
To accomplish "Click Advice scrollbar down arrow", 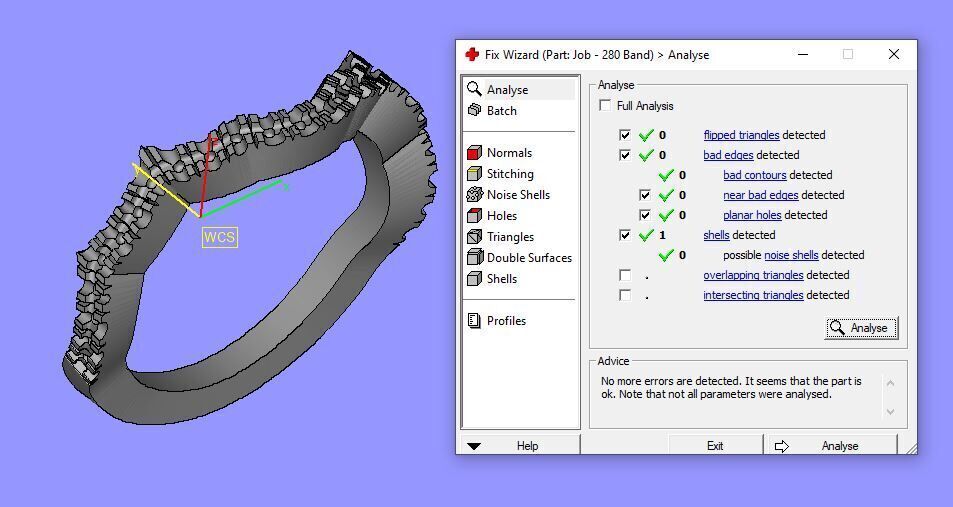I will [890, 412].
